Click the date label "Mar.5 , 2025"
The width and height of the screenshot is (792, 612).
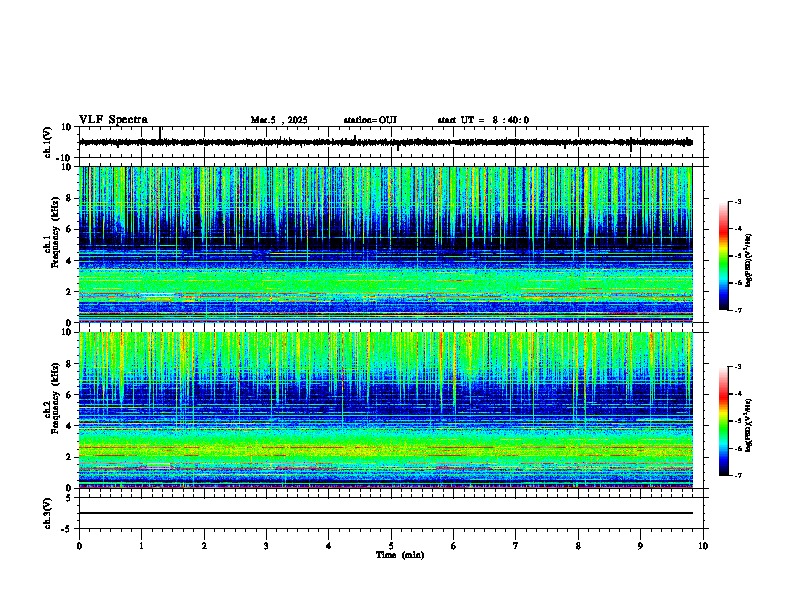click(279, 120)
